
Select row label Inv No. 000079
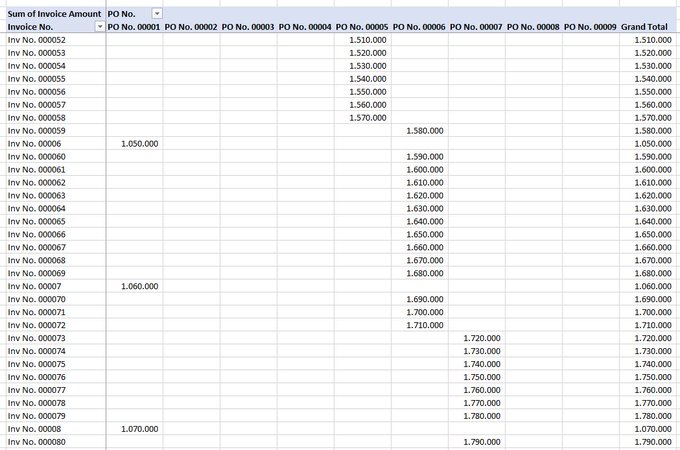click(36, 416)
